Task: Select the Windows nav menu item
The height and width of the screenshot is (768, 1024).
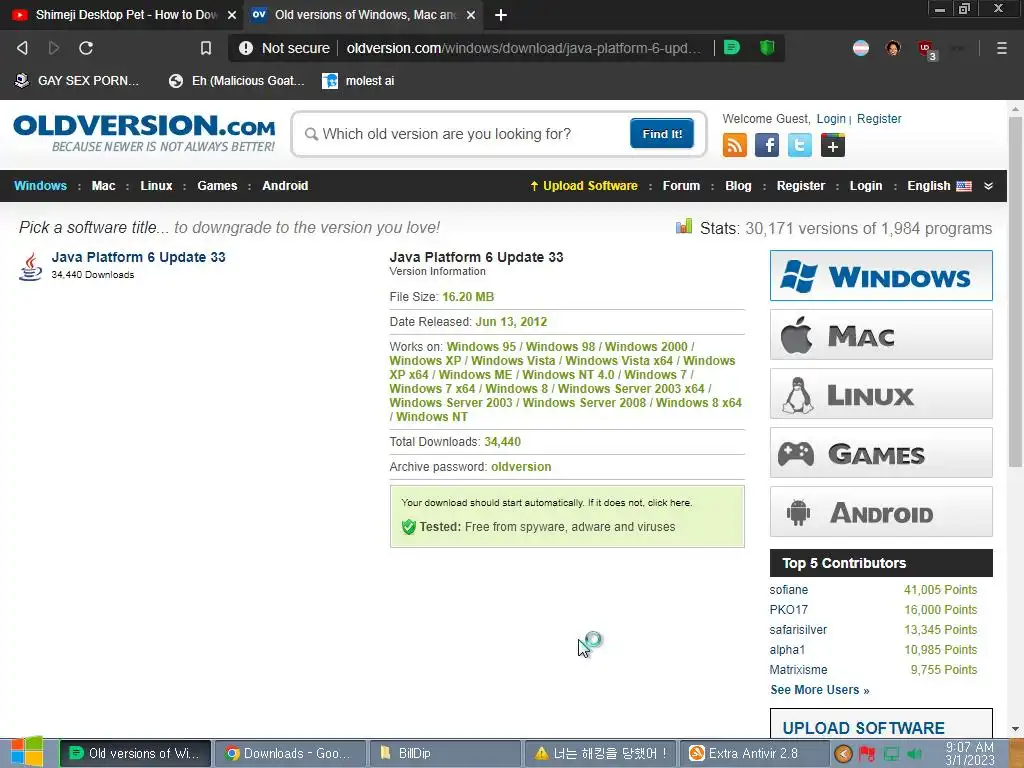Action: [x=40, y=185]
